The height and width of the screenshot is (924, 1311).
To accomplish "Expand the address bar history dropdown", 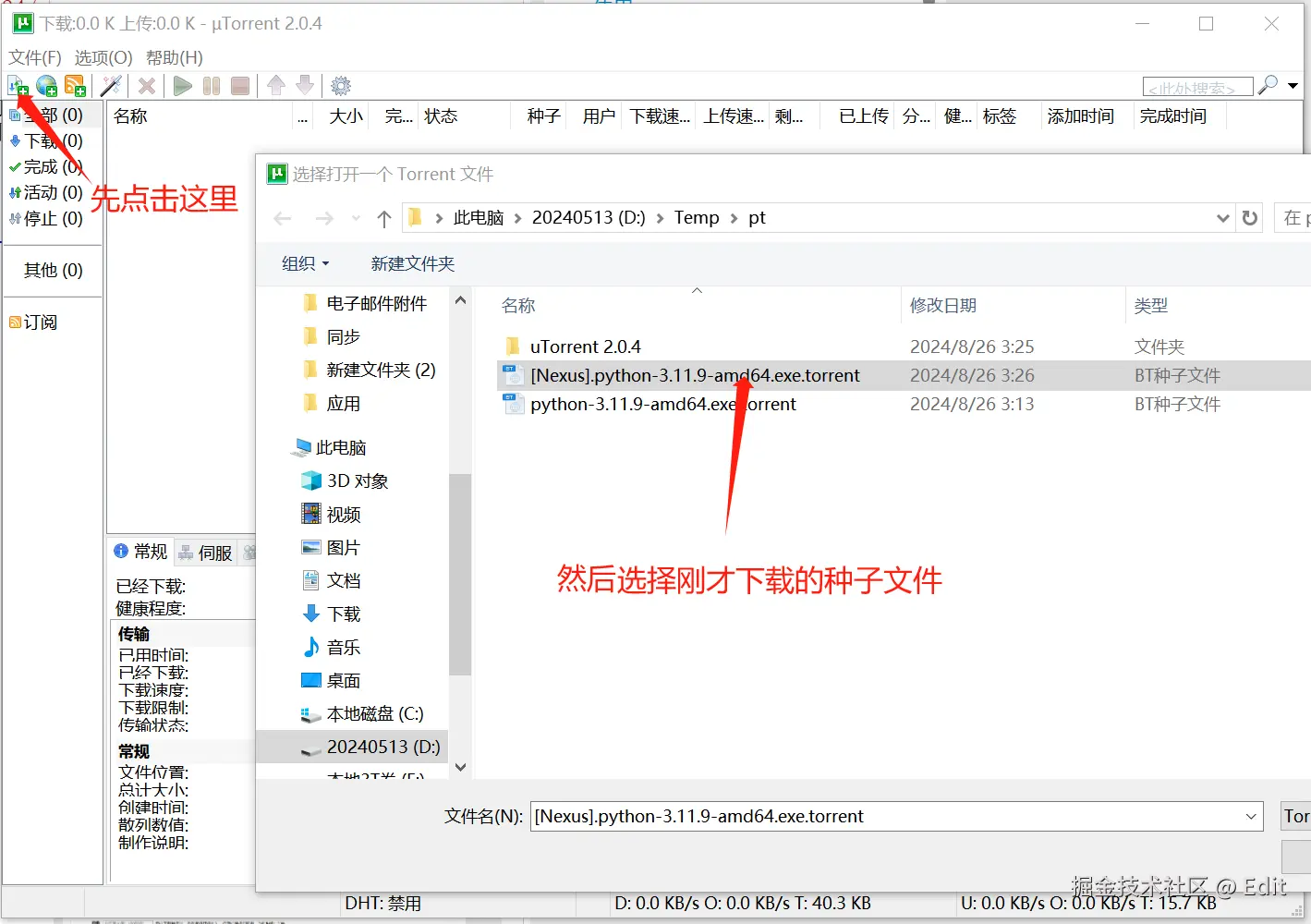I will click(x=1222, y=218).
